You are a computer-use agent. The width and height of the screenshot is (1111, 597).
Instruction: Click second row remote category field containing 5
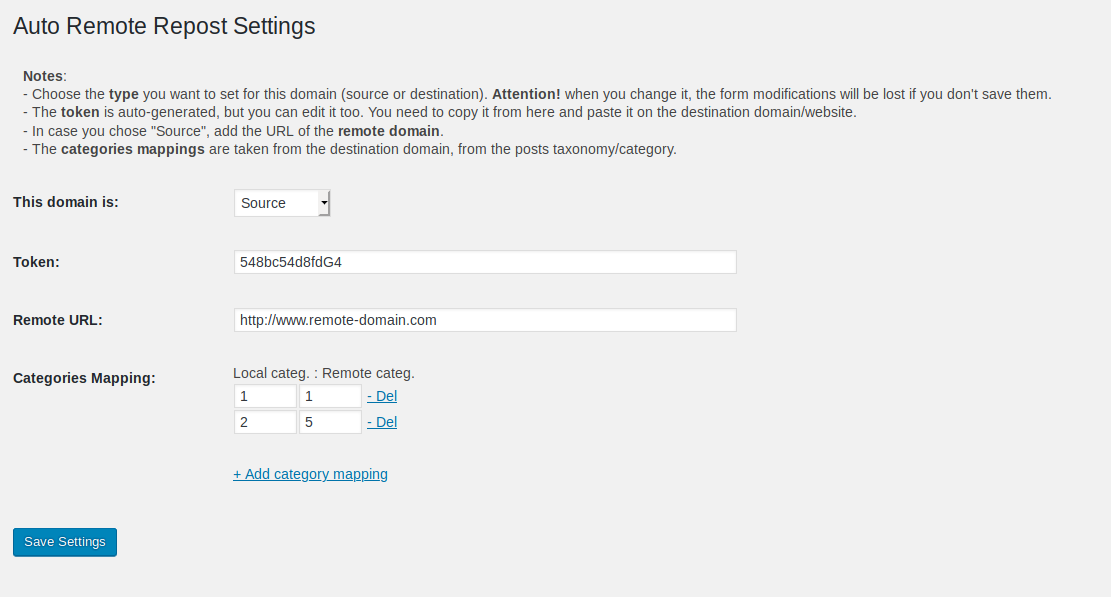pyautogui.click(x=330, y=422)
